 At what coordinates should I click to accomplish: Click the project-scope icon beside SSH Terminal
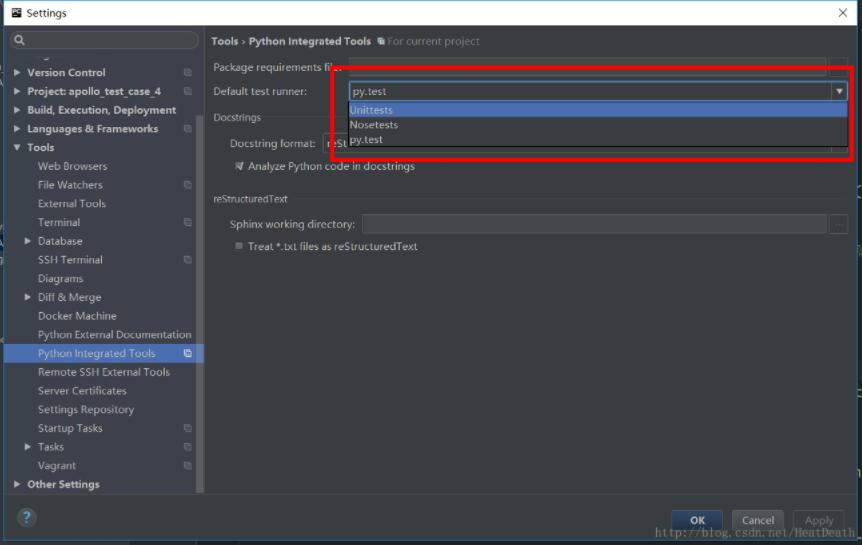tap(187, 260)
